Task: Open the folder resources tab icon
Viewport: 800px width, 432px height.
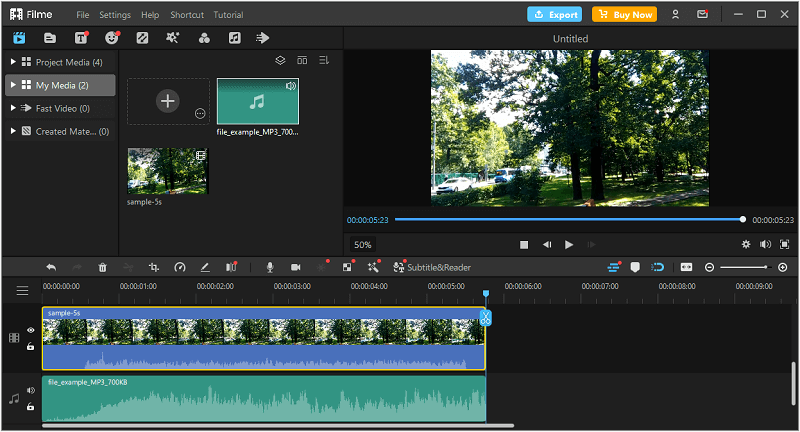Action: [x=49, y=38]
